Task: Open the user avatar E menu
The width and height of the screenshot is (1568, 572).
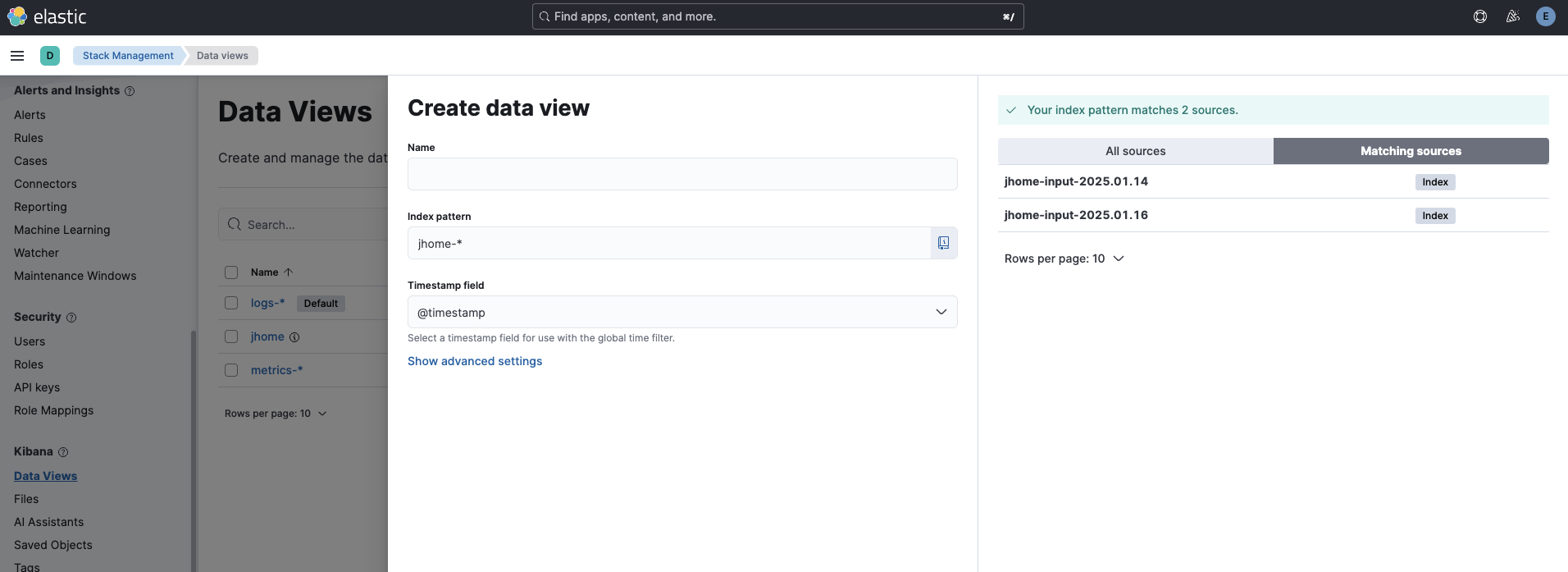Action: pyautogui.click(x=1546, y=16)
